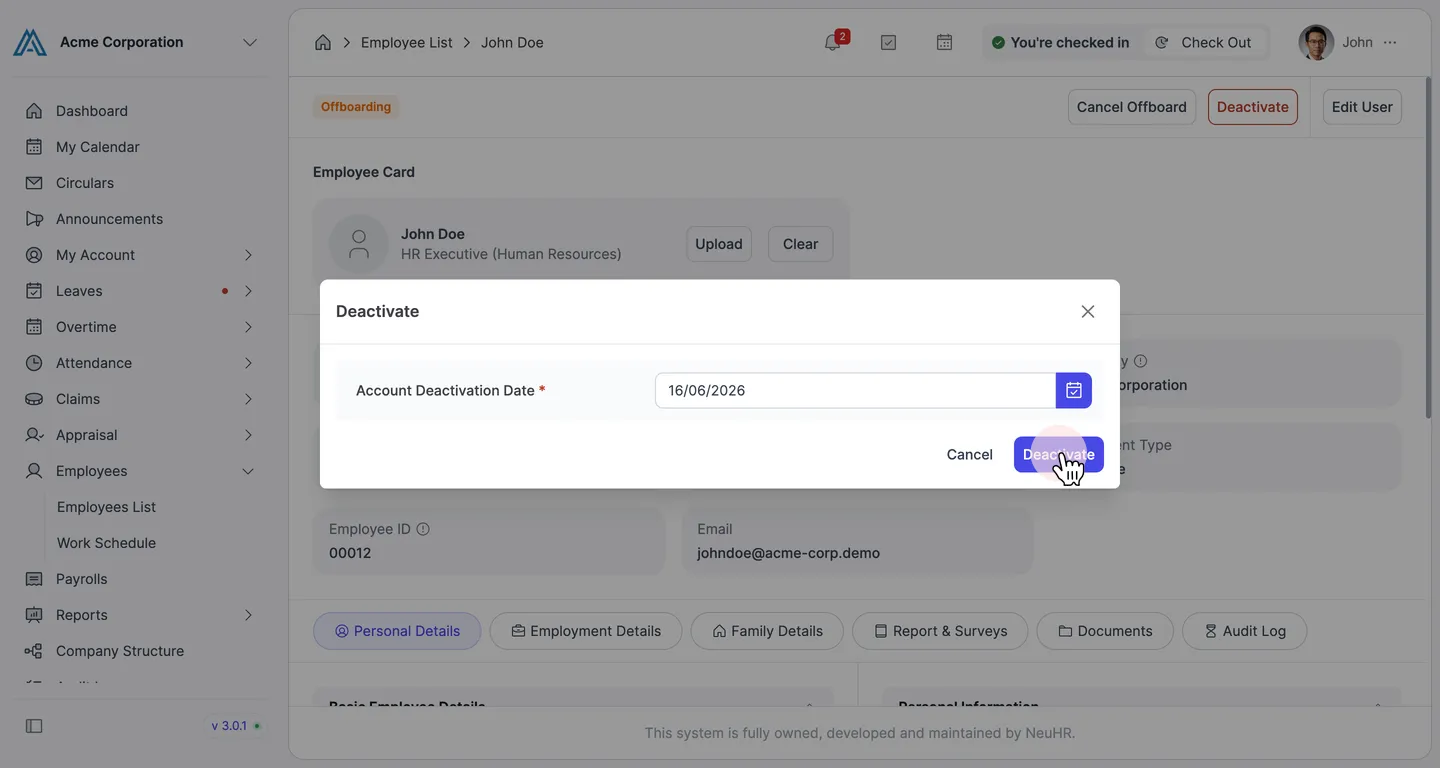Image resolution: width=1440 pixels, height=768 pixels.
Task: Click the Edit User button
Action: click(x=1362, y=107)
